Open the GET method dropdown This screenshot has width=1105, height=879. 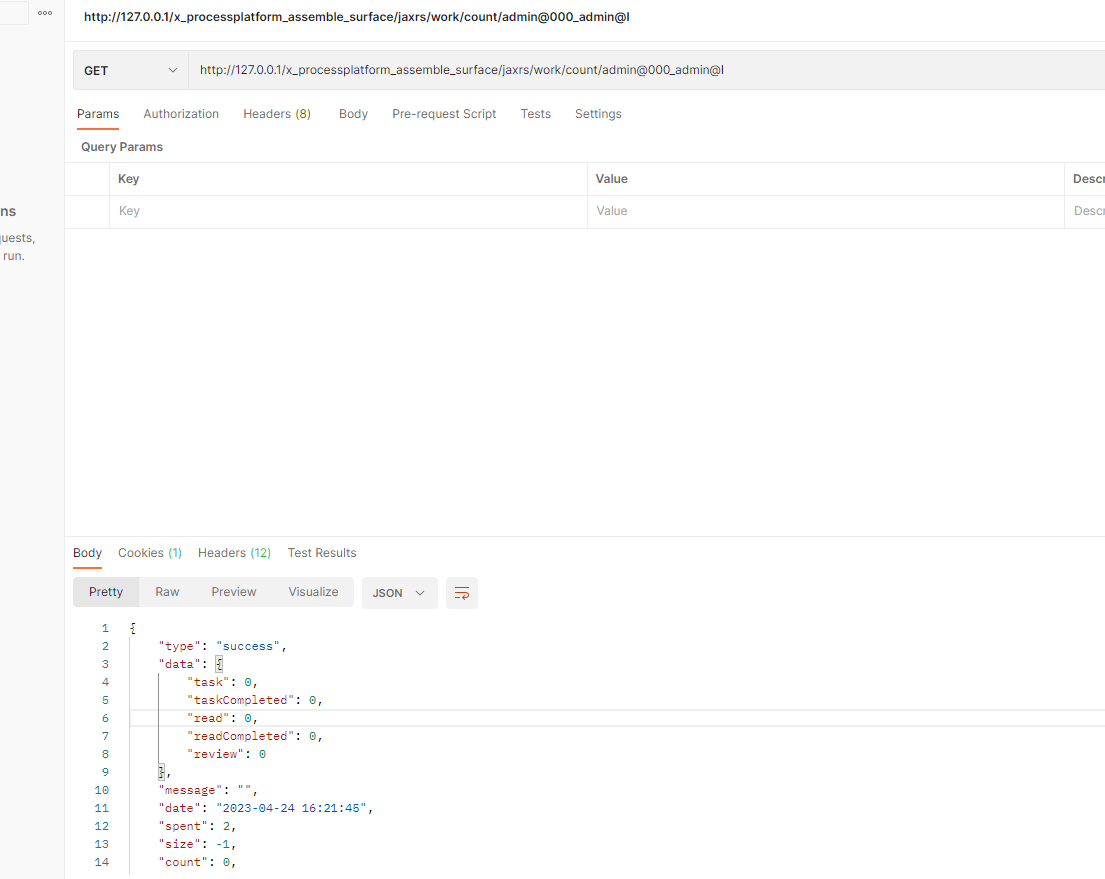(x=130, y=71)
